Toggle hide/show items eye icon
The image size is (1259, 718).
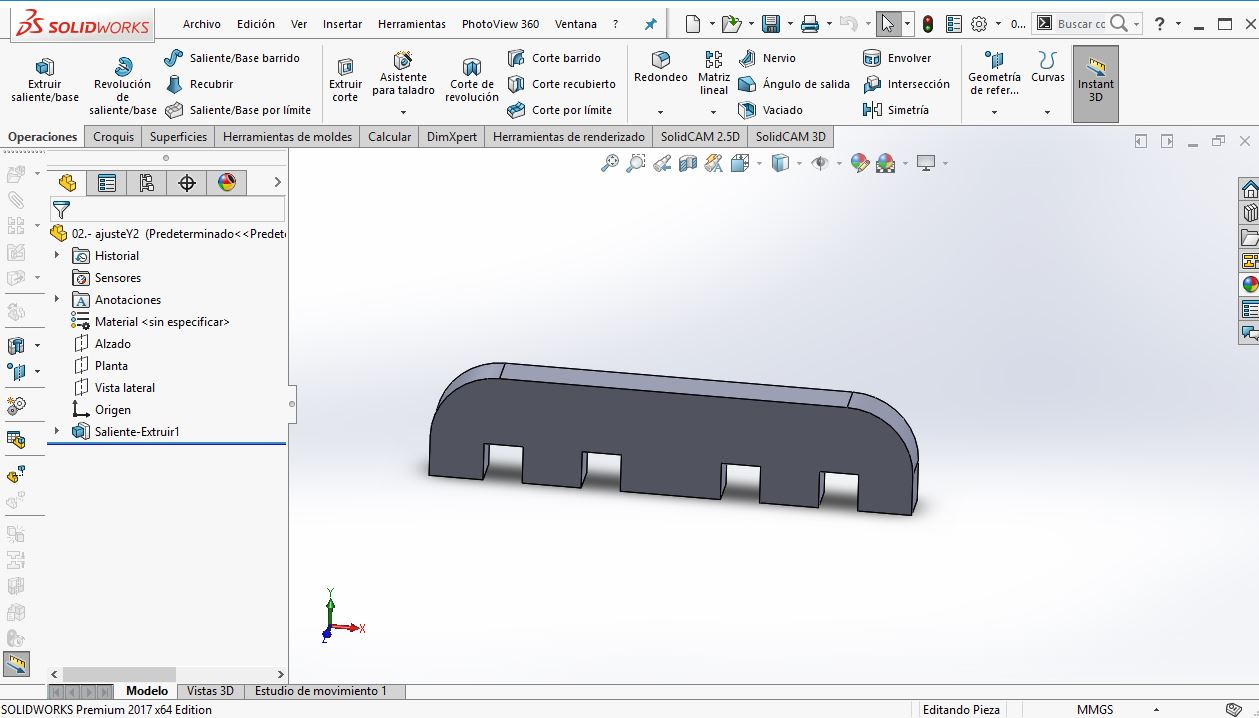[x=820, y=163]
